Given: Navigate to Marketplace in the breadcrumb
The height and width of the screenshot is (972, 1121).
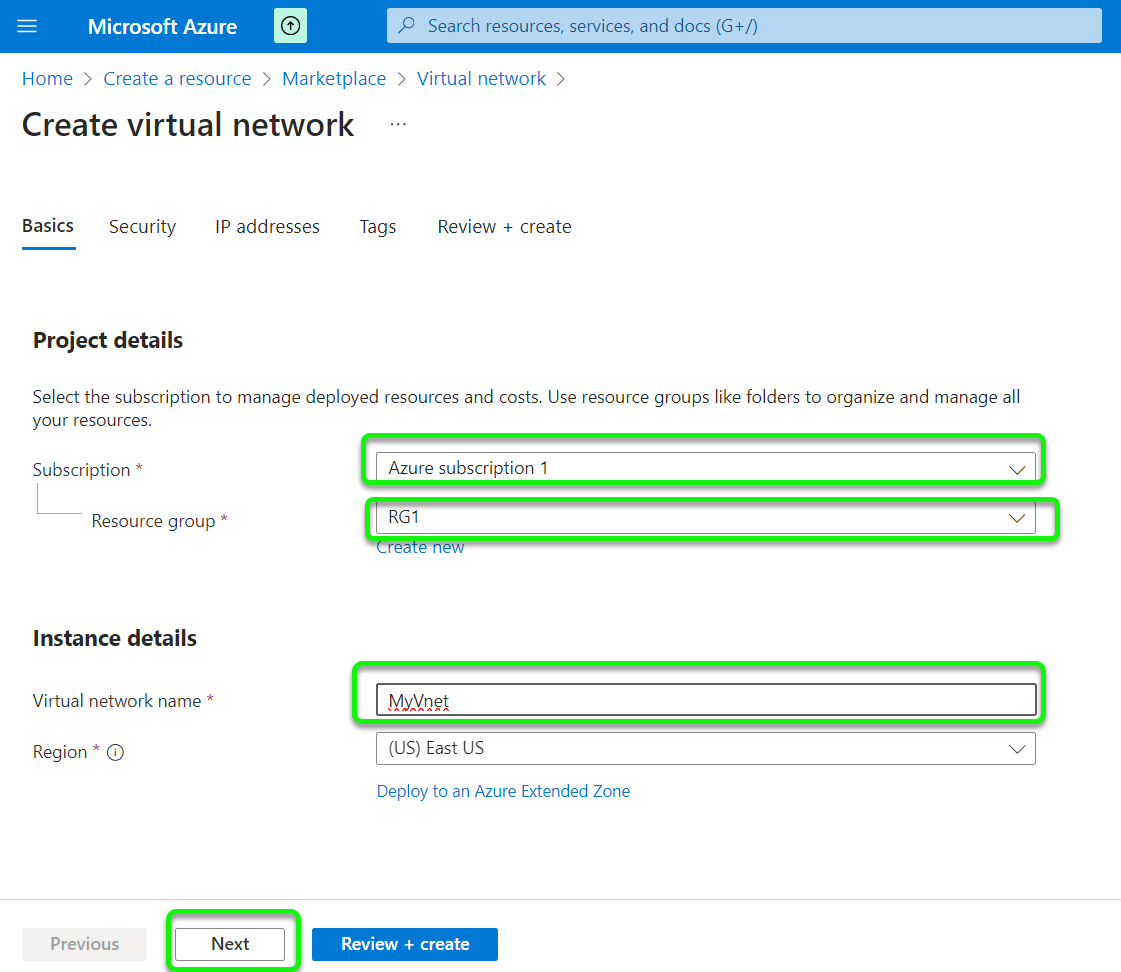Looking at the screenshot, I should [334, 79].
